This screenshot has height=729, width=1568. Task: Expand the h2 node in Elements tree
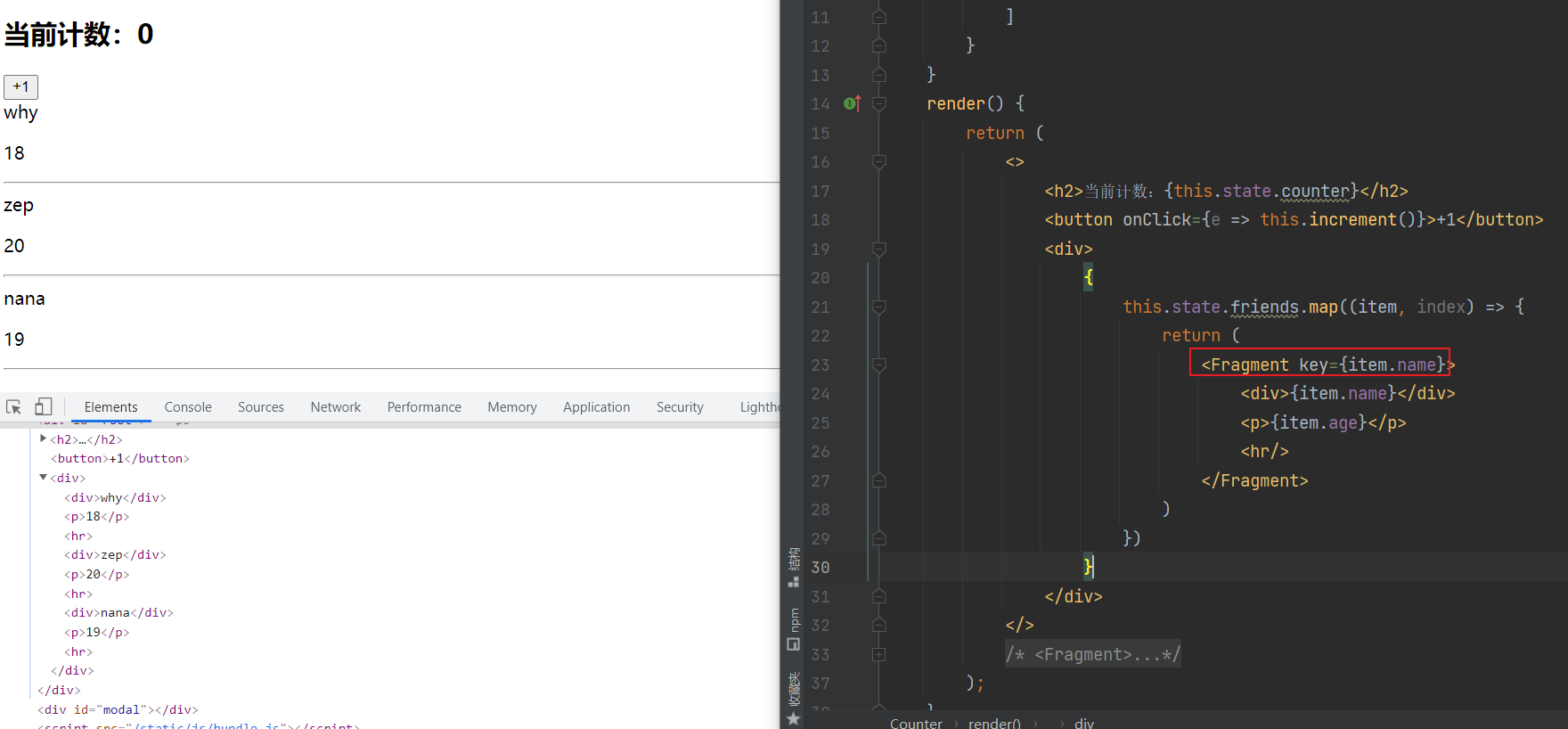tap(43, 438)
